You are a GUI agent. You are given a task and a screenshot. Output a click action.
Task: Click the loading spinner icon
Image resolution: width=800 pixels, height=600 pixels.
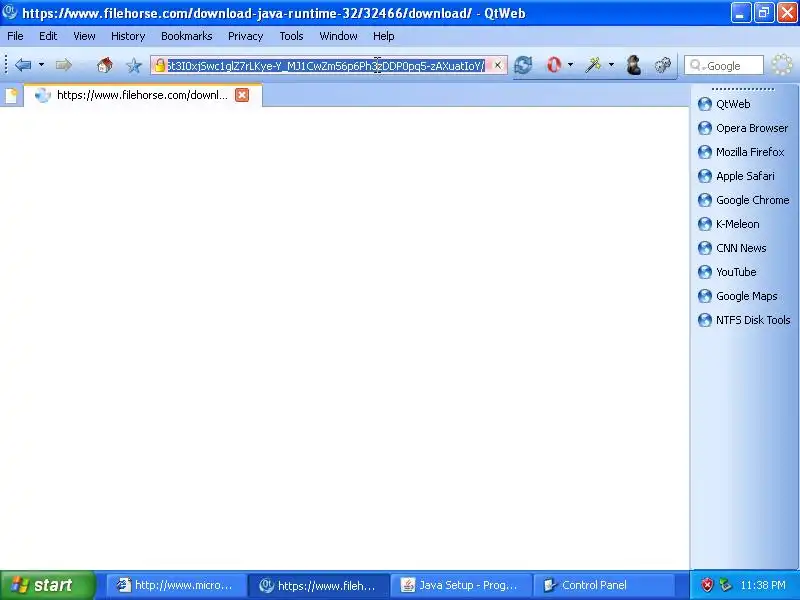coord(782,65)
